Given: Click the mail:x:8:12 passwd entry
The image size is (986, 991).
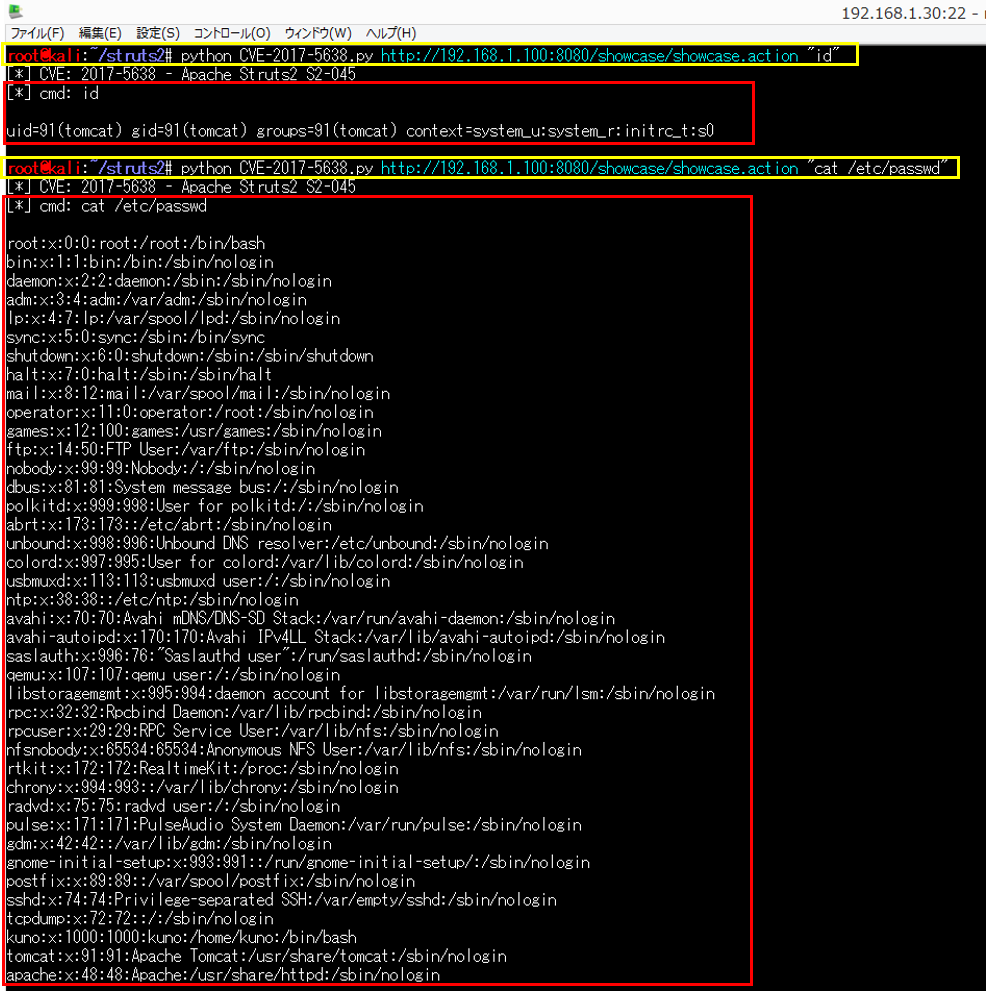Looking at the screenshot, I should tap(198, 393).
